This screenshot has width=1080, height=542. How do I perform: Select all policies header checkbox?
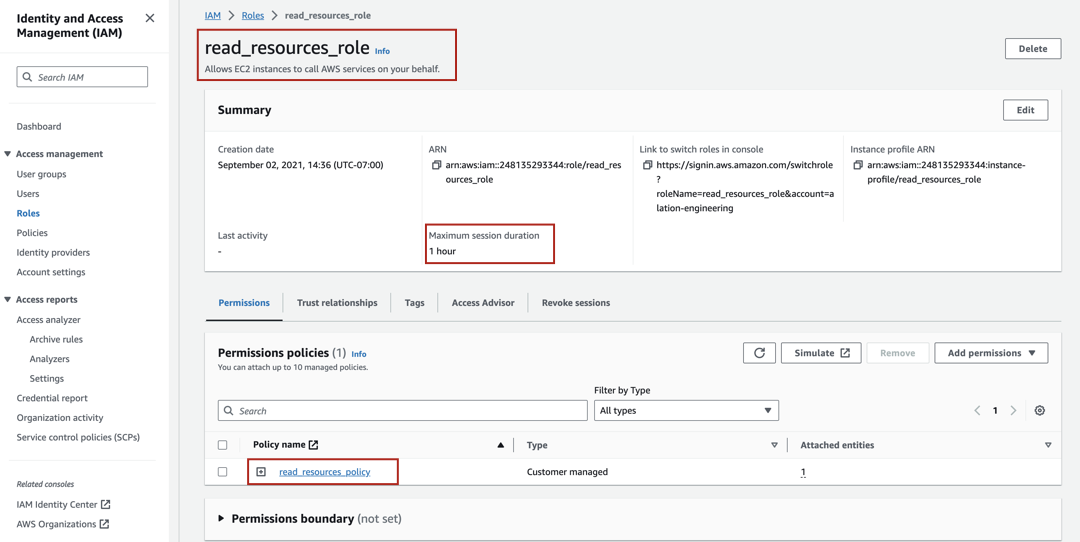(x=222, y=446)
